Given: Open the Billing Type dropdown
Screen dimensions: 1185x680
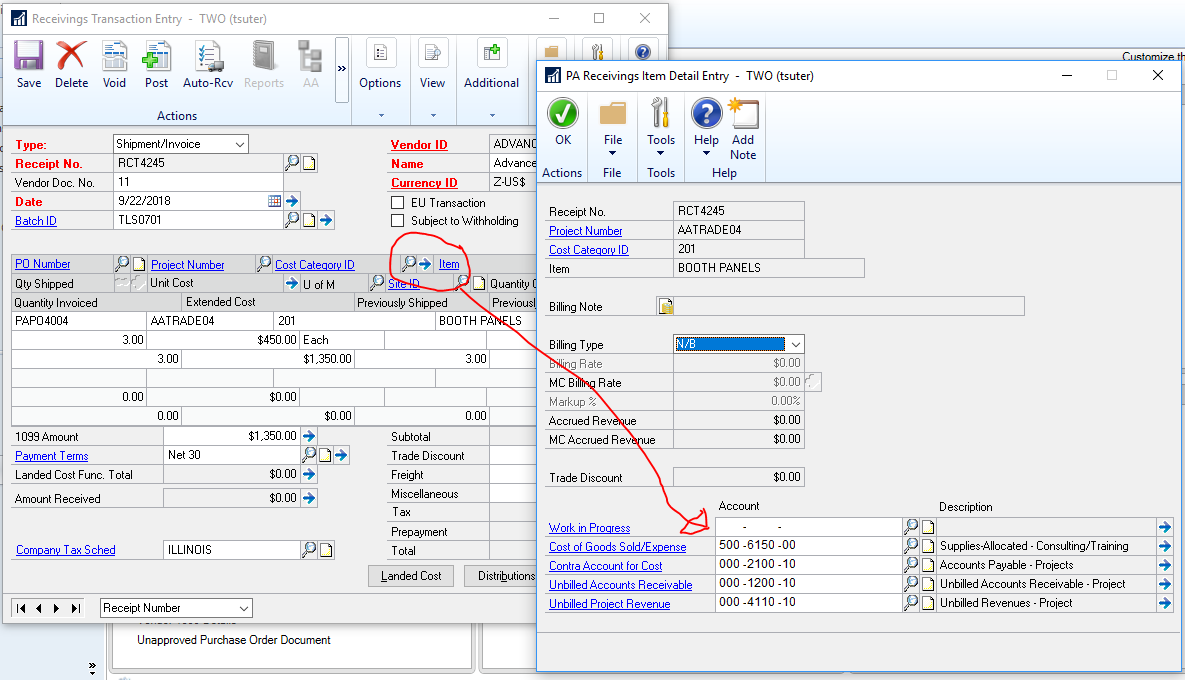Looking at the screenshot, I should click(794, 345).
